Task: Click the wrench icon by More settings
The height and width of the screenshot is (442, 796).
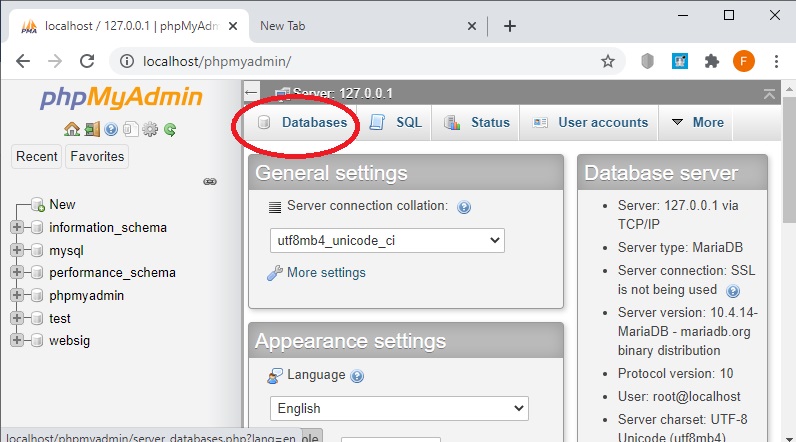Action: [x=275, y=273]
